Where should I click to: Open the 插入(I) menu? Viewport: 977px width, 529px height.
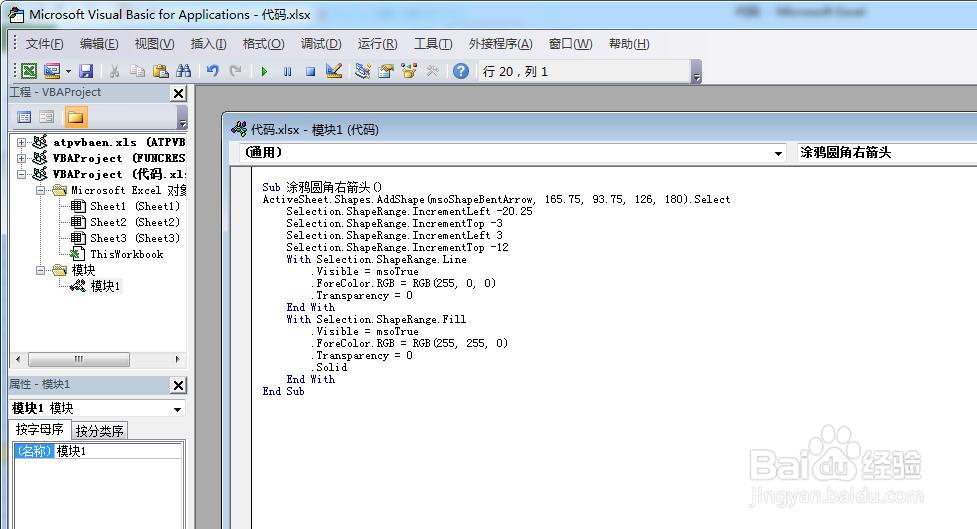[208, 44]
